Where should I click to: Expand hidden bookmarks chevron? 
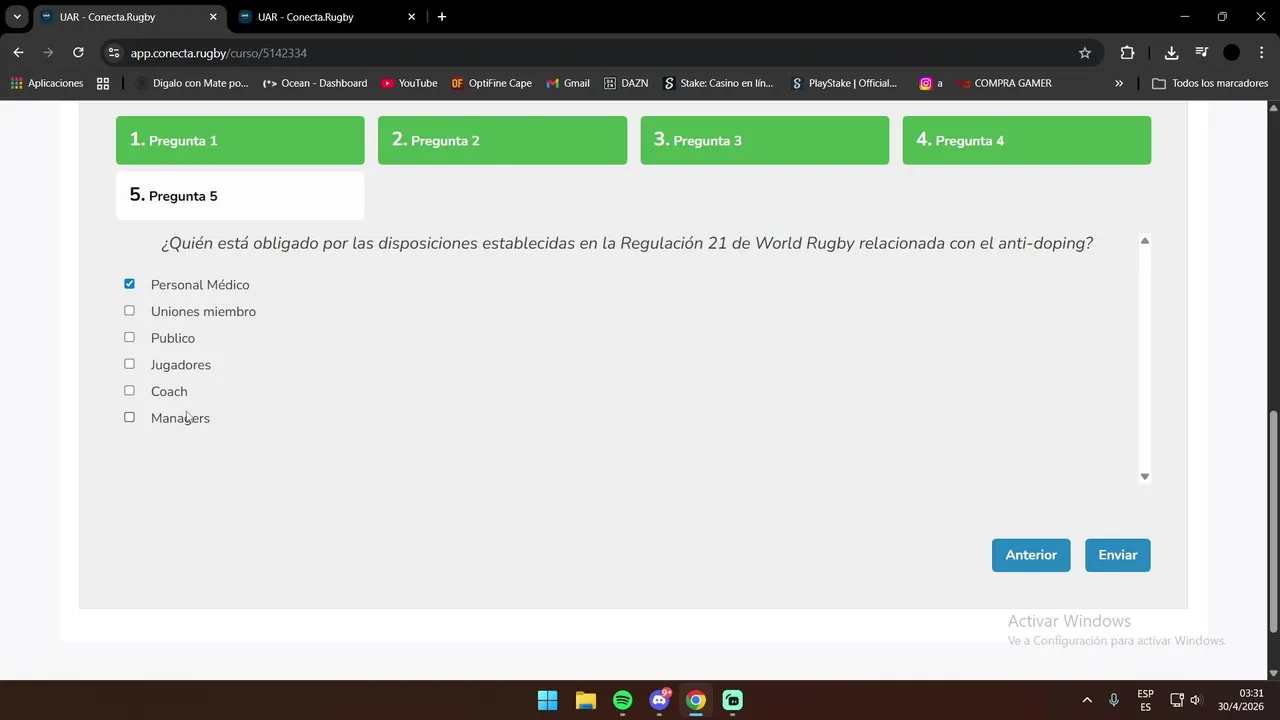pos(1119,83)
